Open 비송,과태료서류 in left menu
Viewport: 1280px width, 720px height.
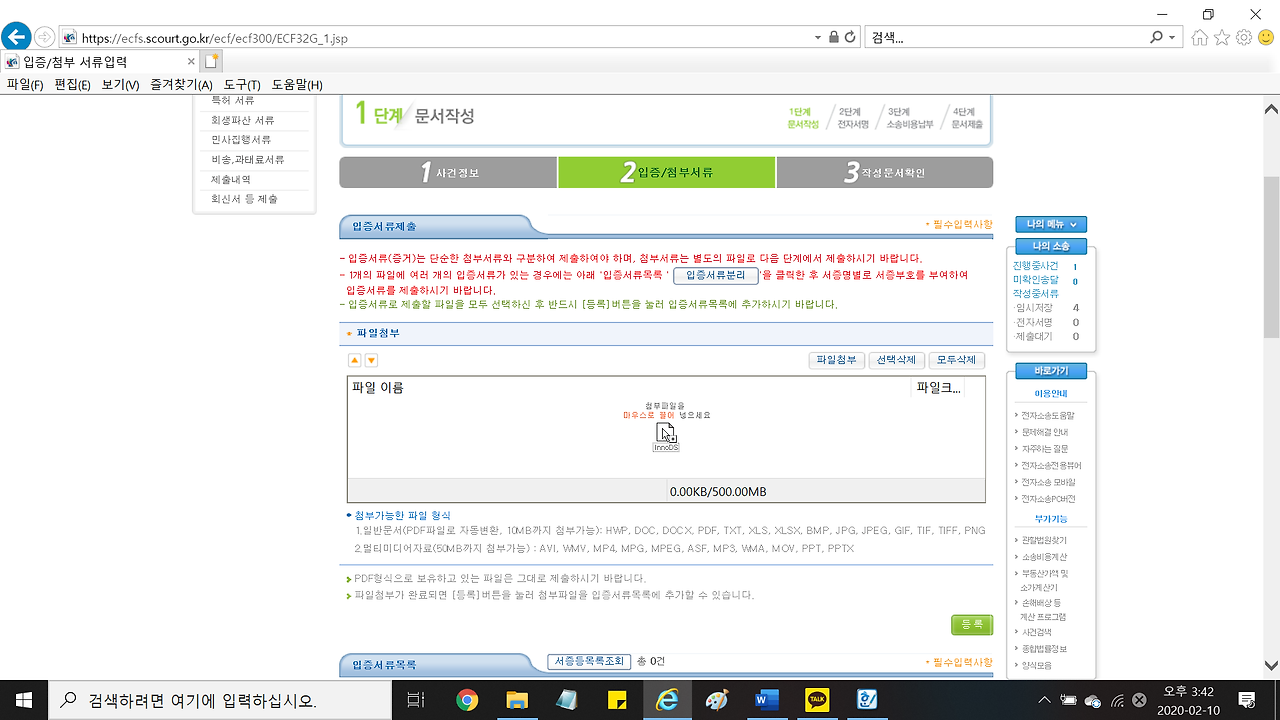coord(247,160)
